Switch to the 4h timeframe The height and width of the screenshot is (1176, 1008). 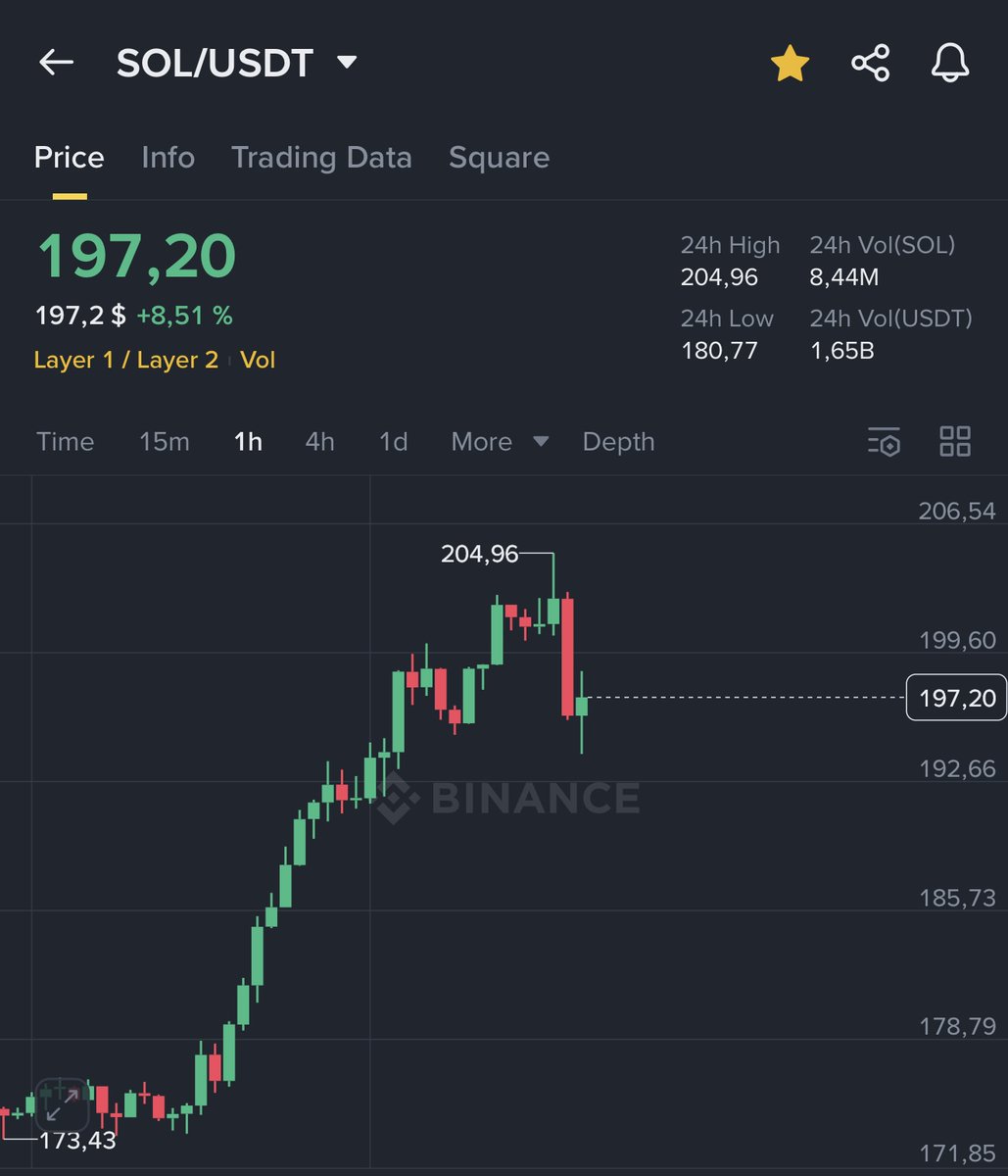[318, 442]
